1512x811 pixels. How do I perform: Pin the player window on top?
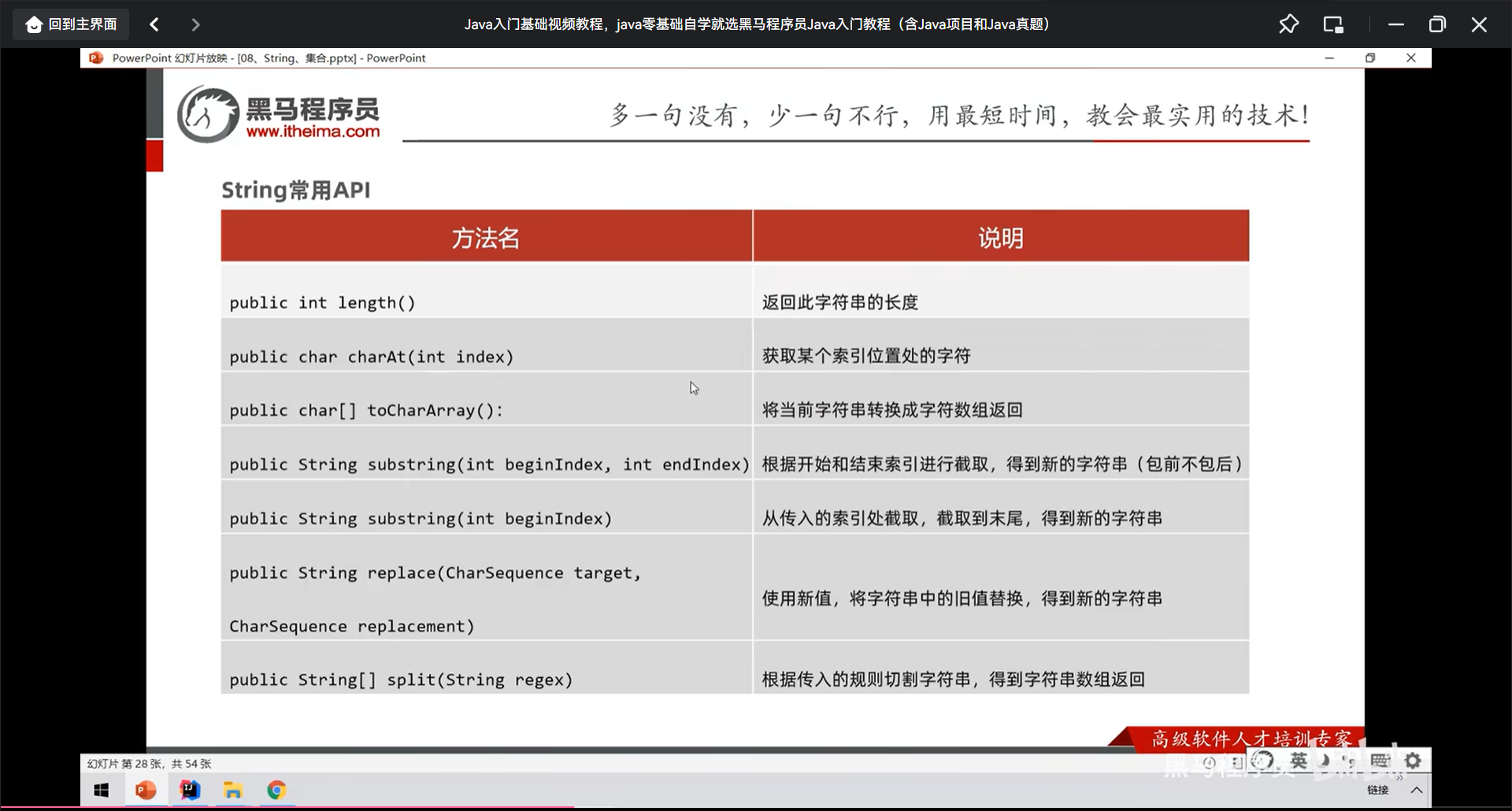1288,24
